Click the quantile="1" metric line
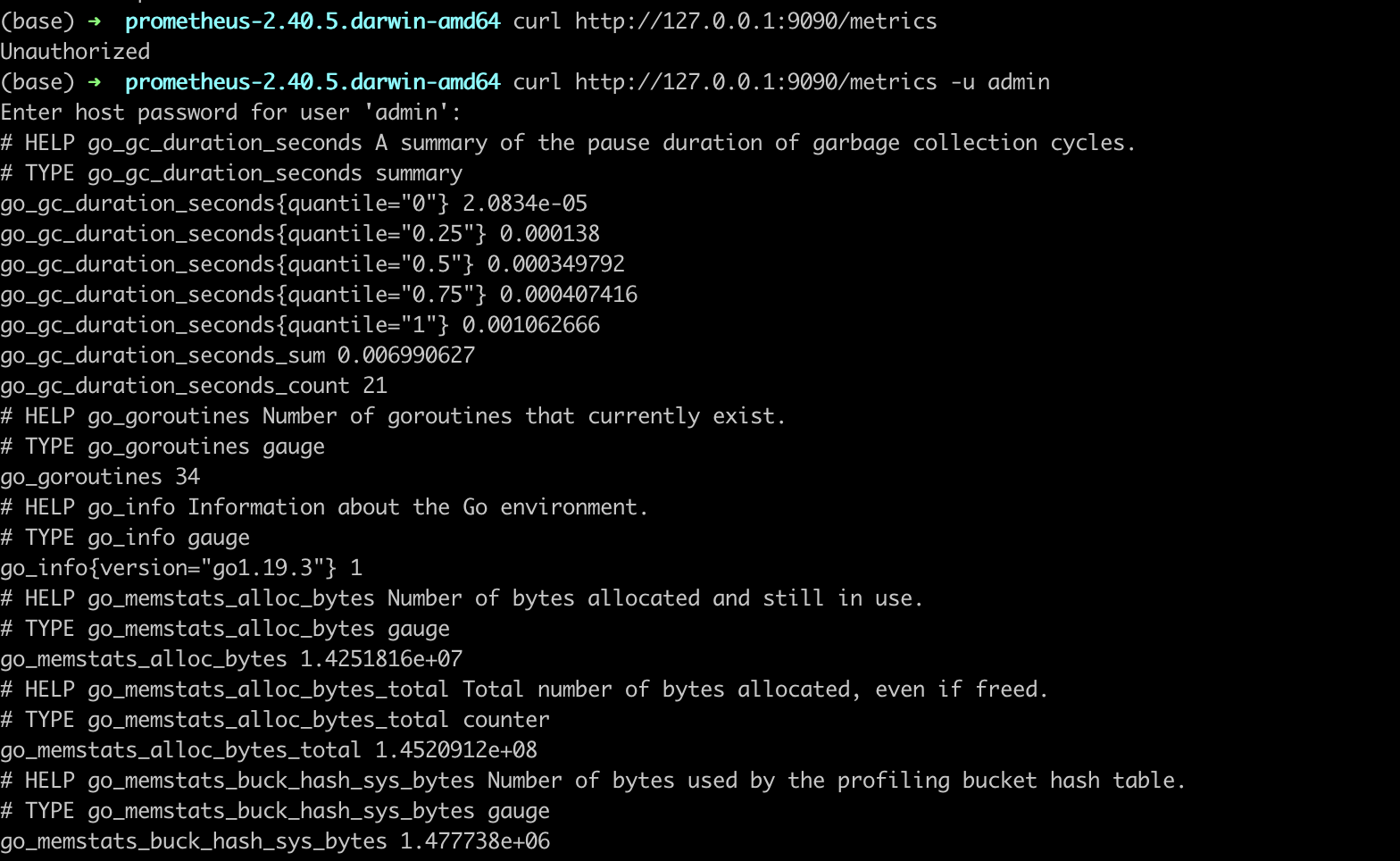 300,325
